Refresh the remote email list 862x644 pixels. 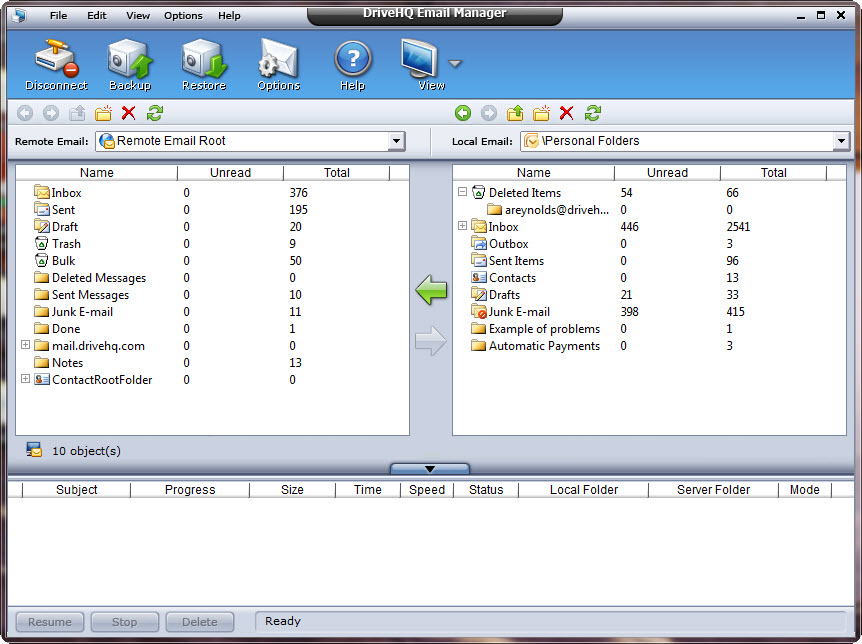click(155, 113)
